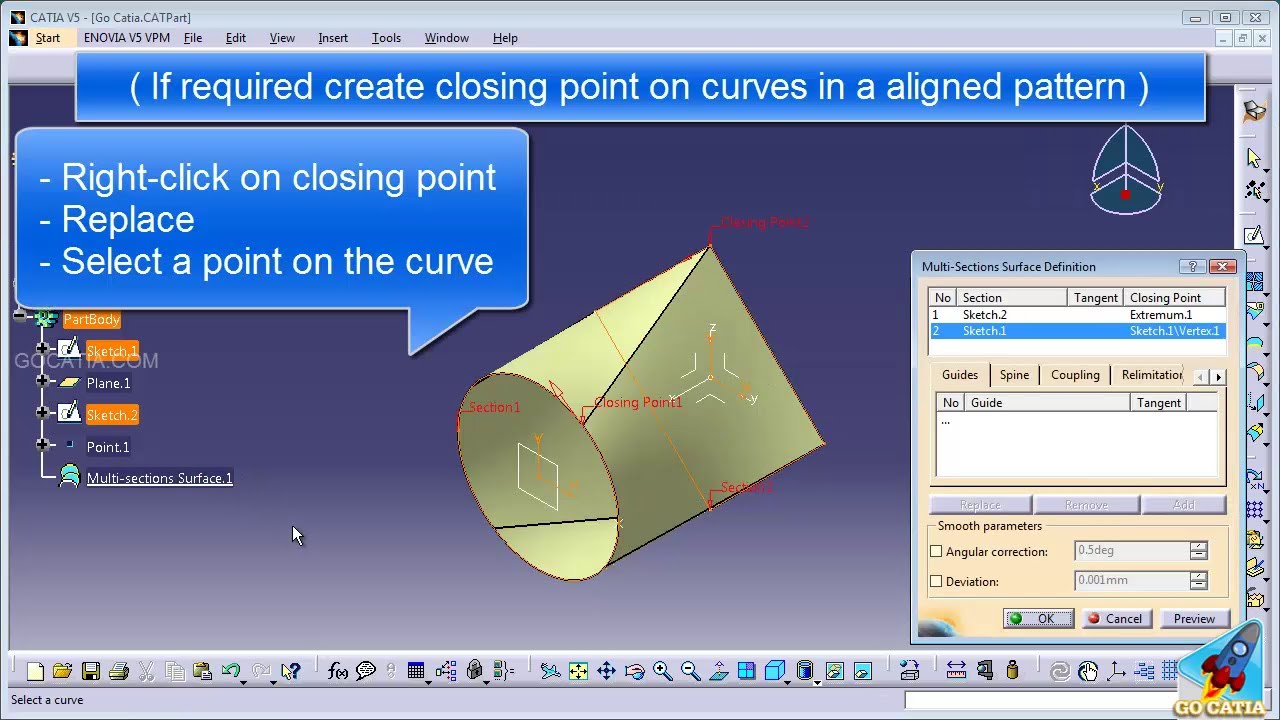Click the Print icon
Screen dimensions: 1280x720
(x=119, y=671)
